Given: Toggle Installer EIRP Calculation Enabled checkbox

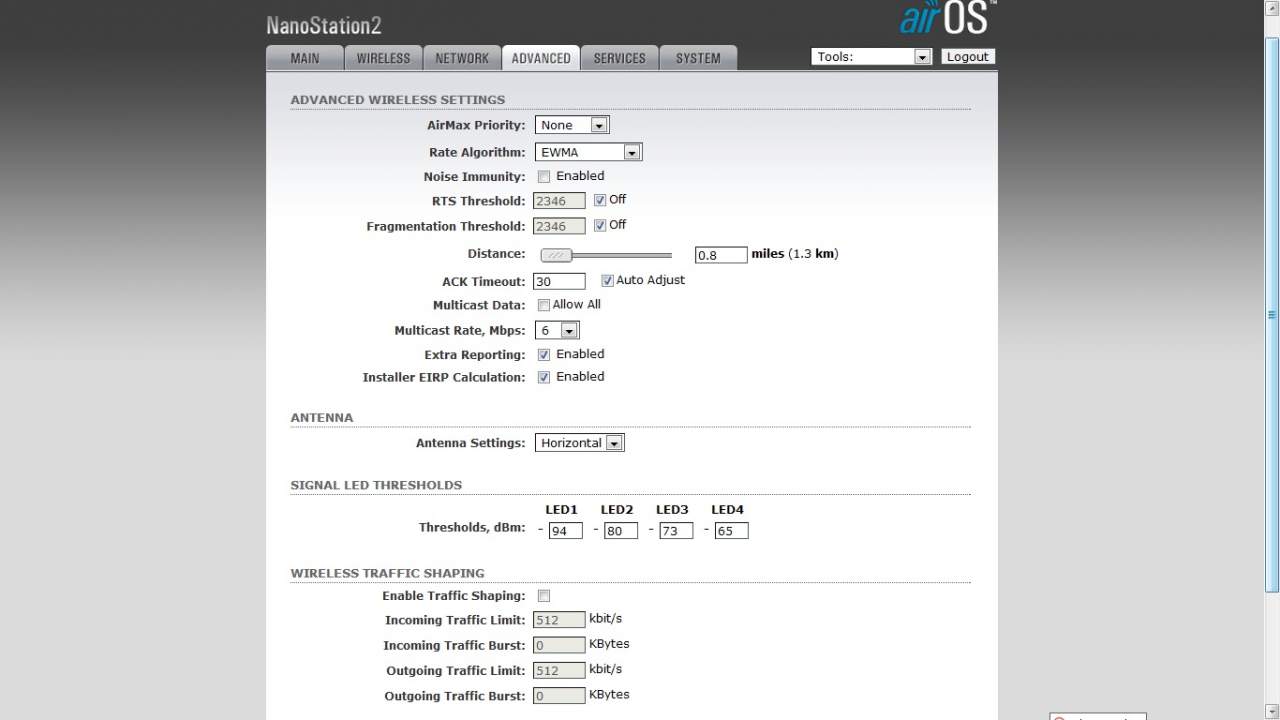Looking at the screenshot, I should (x=544, y=377).
